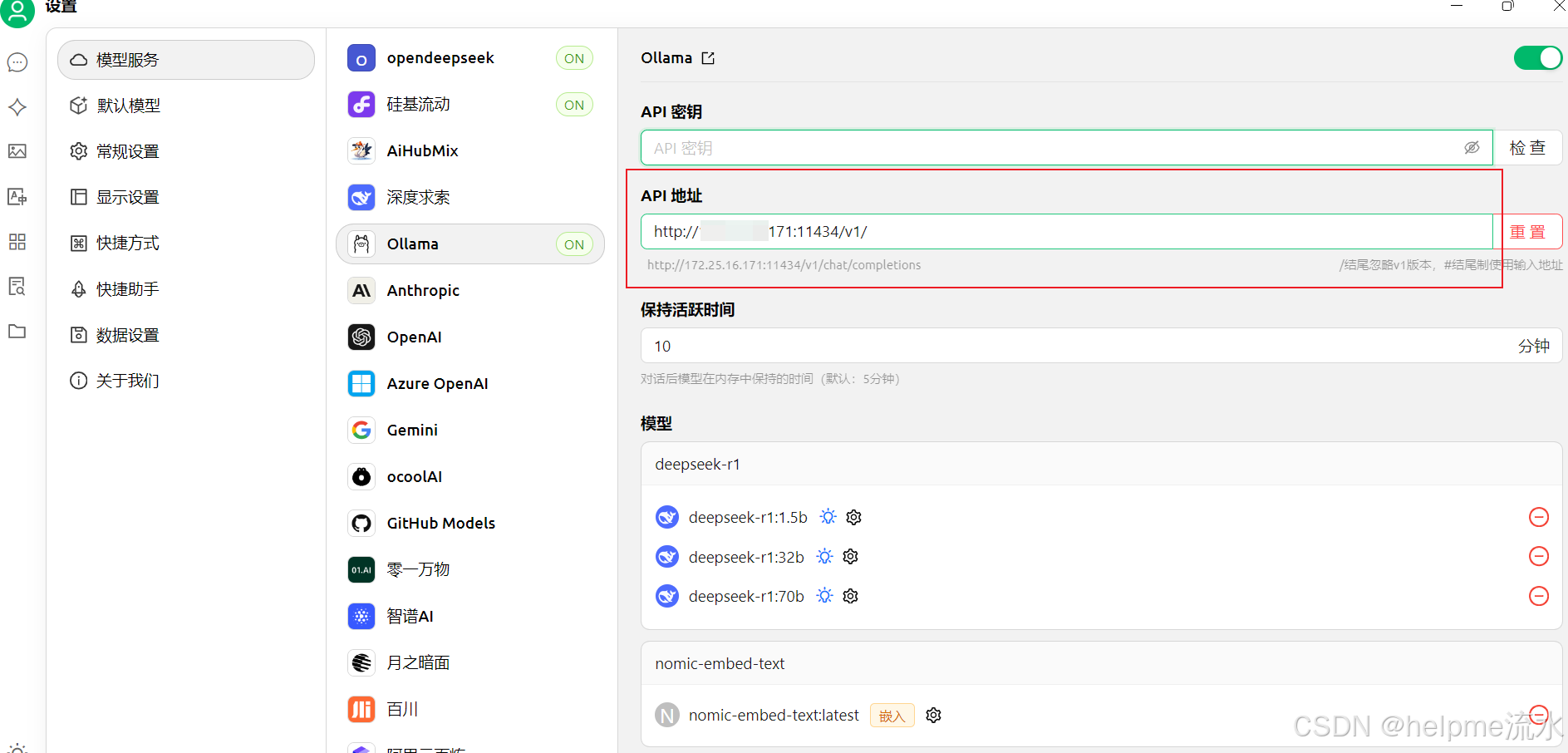Toggle the Ollama provider main switch

(1537, 58)
